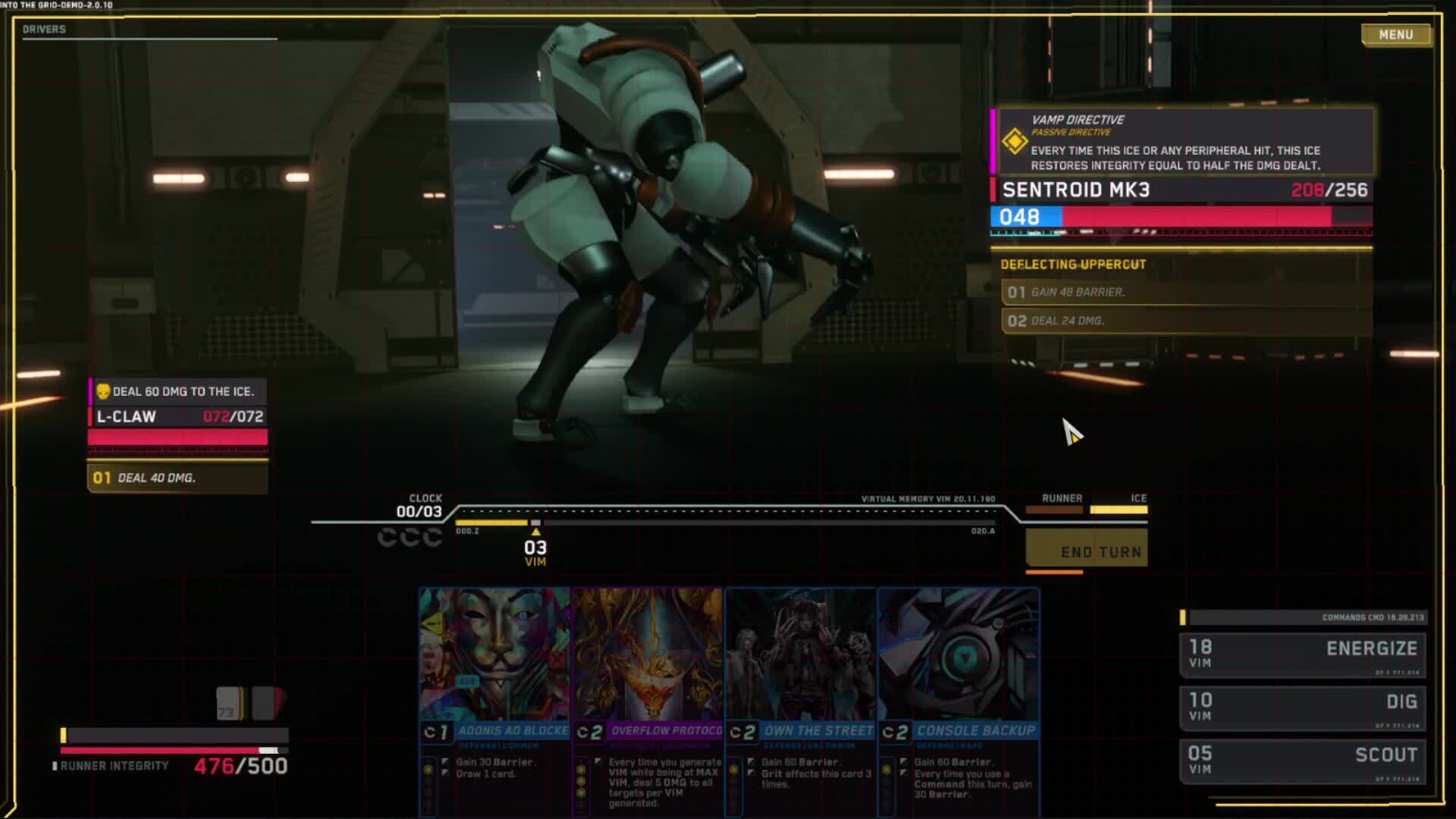The width and height of the screenshot is (1456, 819).
Task: Click the draw pile deck icon
Action: pyautogui.click(x=228, y=704)
